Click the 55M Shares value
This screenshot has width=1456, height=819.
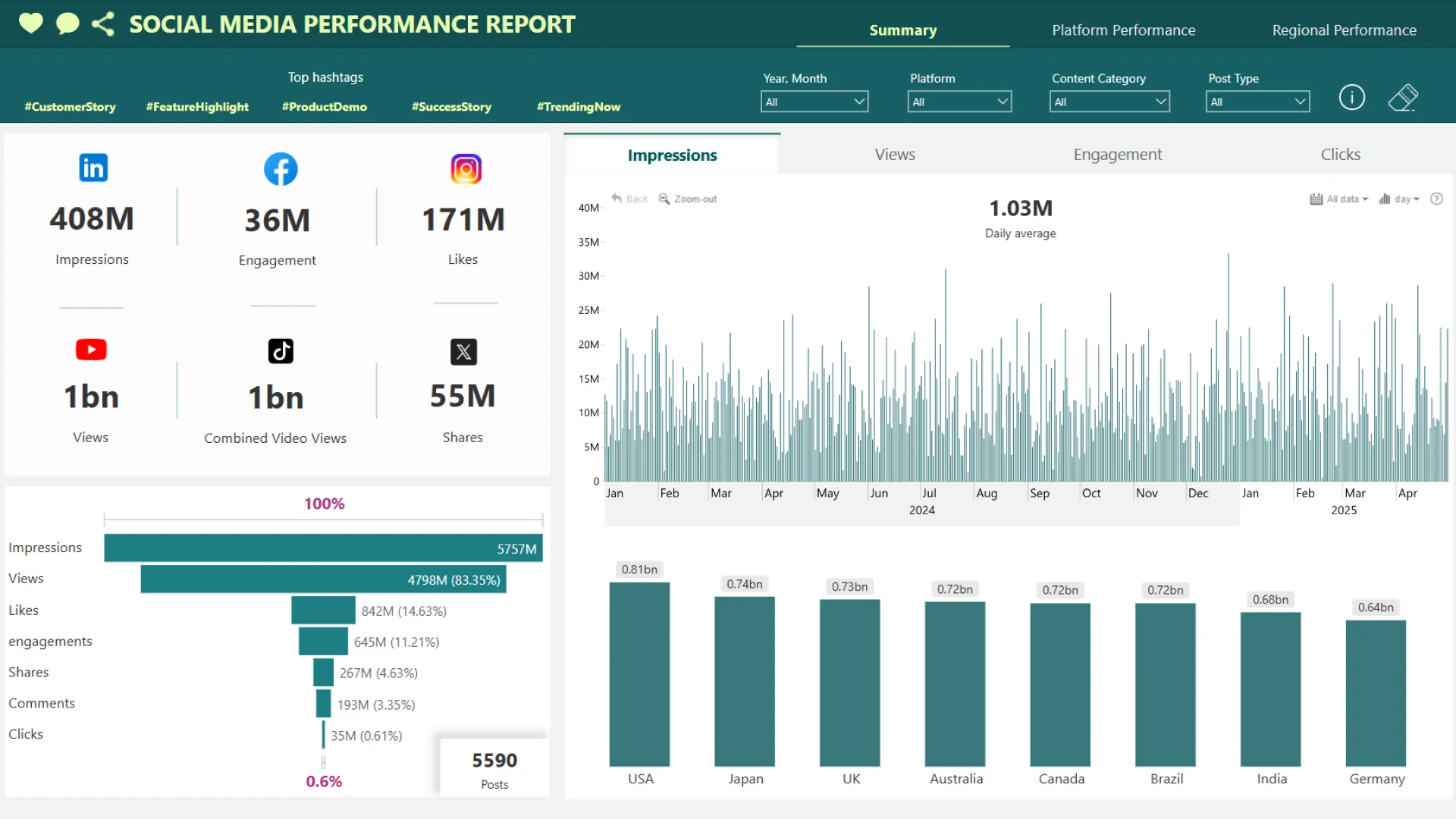[x=463, y=396]
